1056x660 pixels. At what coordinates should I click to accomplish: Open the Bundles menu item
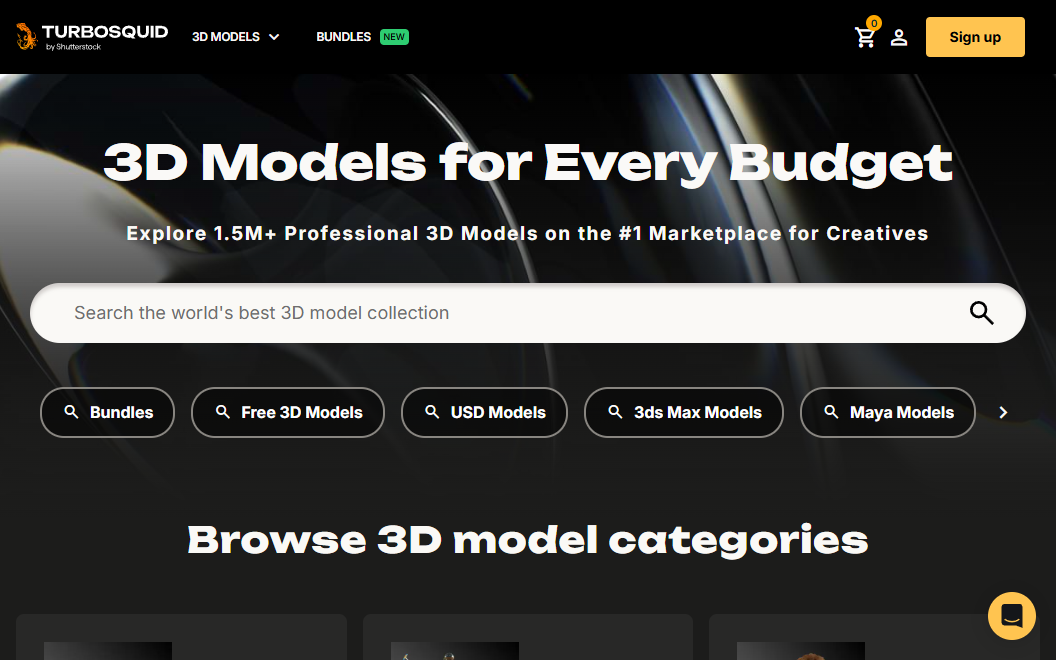click(343, 37)
